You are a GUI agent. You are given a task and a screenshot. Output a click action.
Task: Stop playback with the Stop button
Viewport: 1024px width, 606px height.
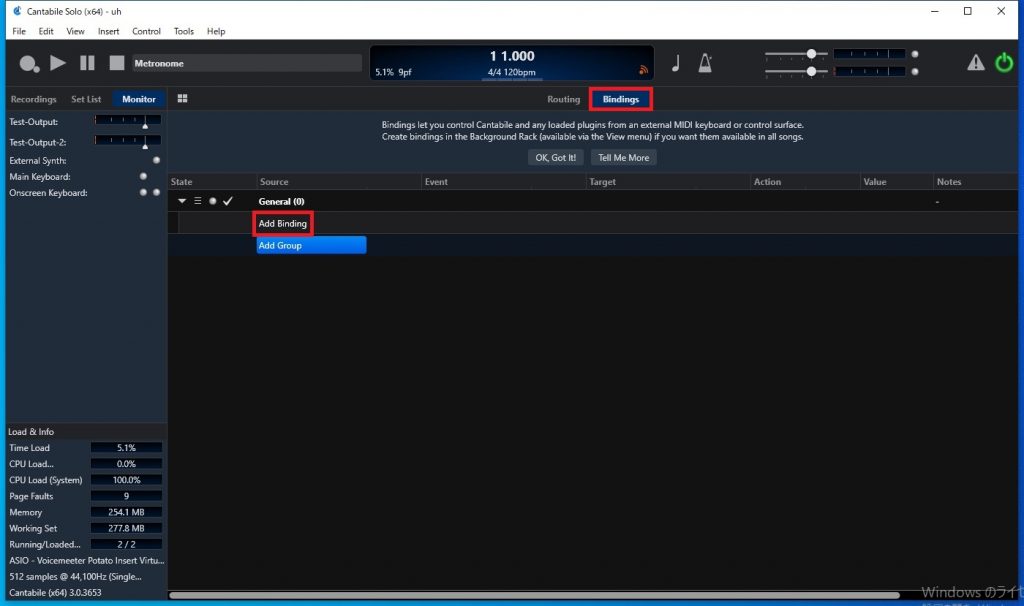coord(116,63)
